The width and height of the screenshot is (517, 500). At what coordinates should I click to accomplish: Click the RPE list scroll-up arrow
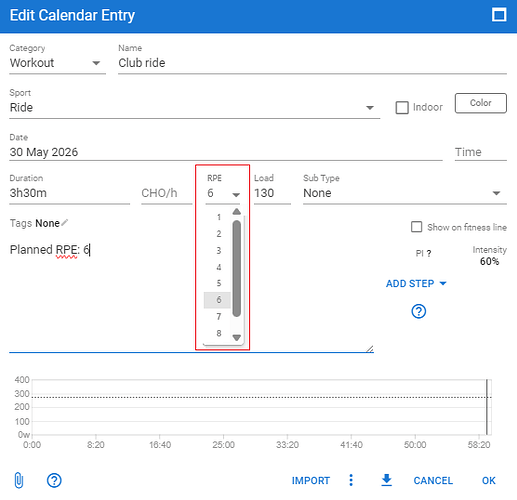click(x=237, y=212)
